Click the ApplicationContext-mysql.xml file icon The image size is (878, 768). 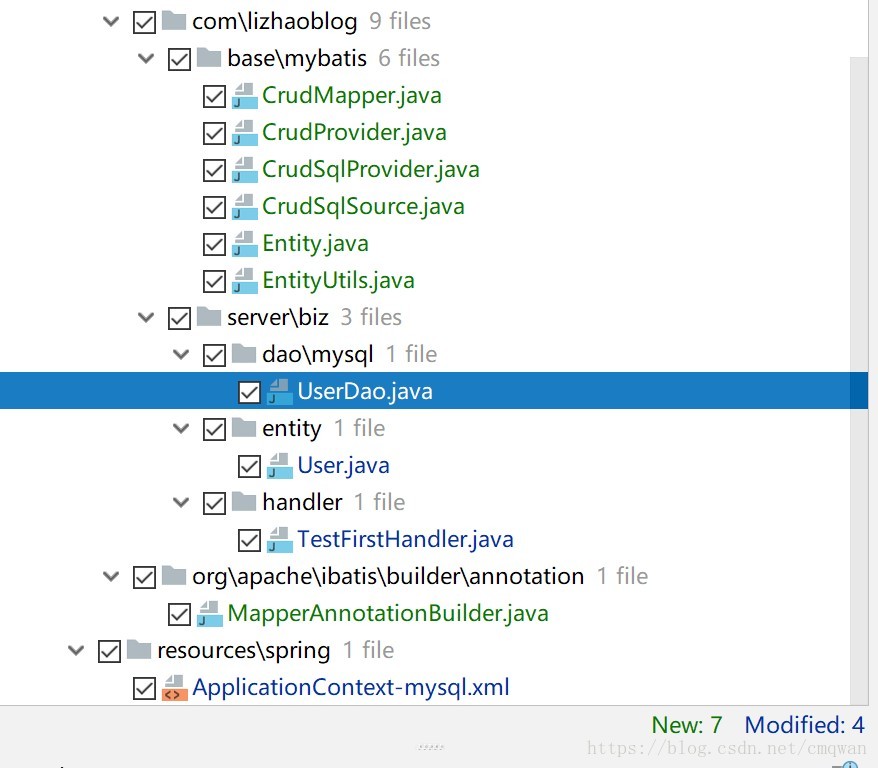point(174,689)
